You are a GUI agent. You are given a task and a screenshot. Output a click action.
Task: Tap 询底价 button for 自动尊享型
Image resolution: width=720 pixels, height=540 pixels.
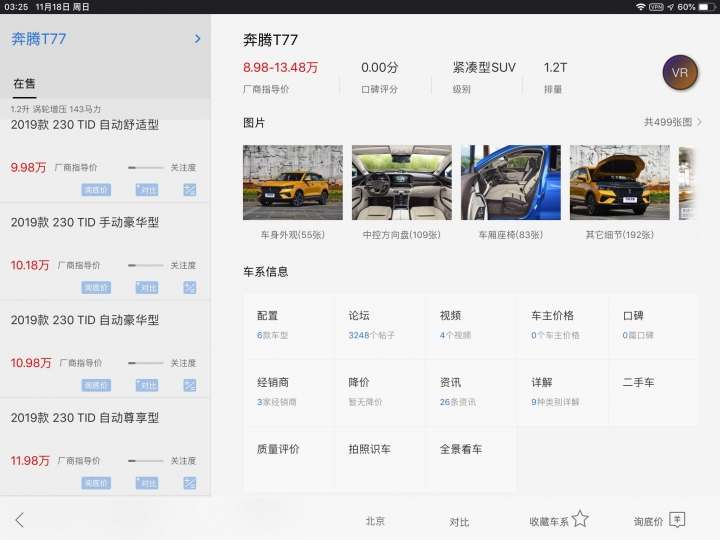[96, 483]
